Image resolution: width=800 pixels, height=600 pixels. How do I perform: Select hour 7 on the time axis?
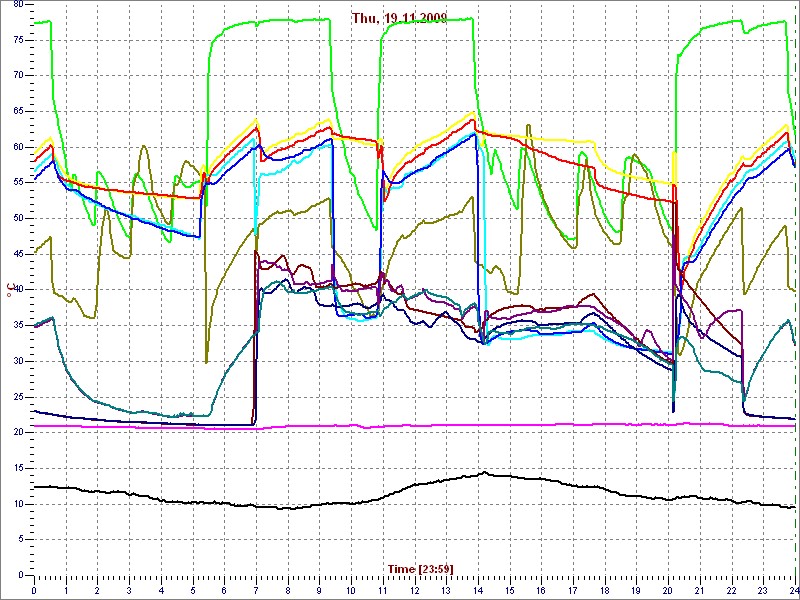(x=256, y=591)
